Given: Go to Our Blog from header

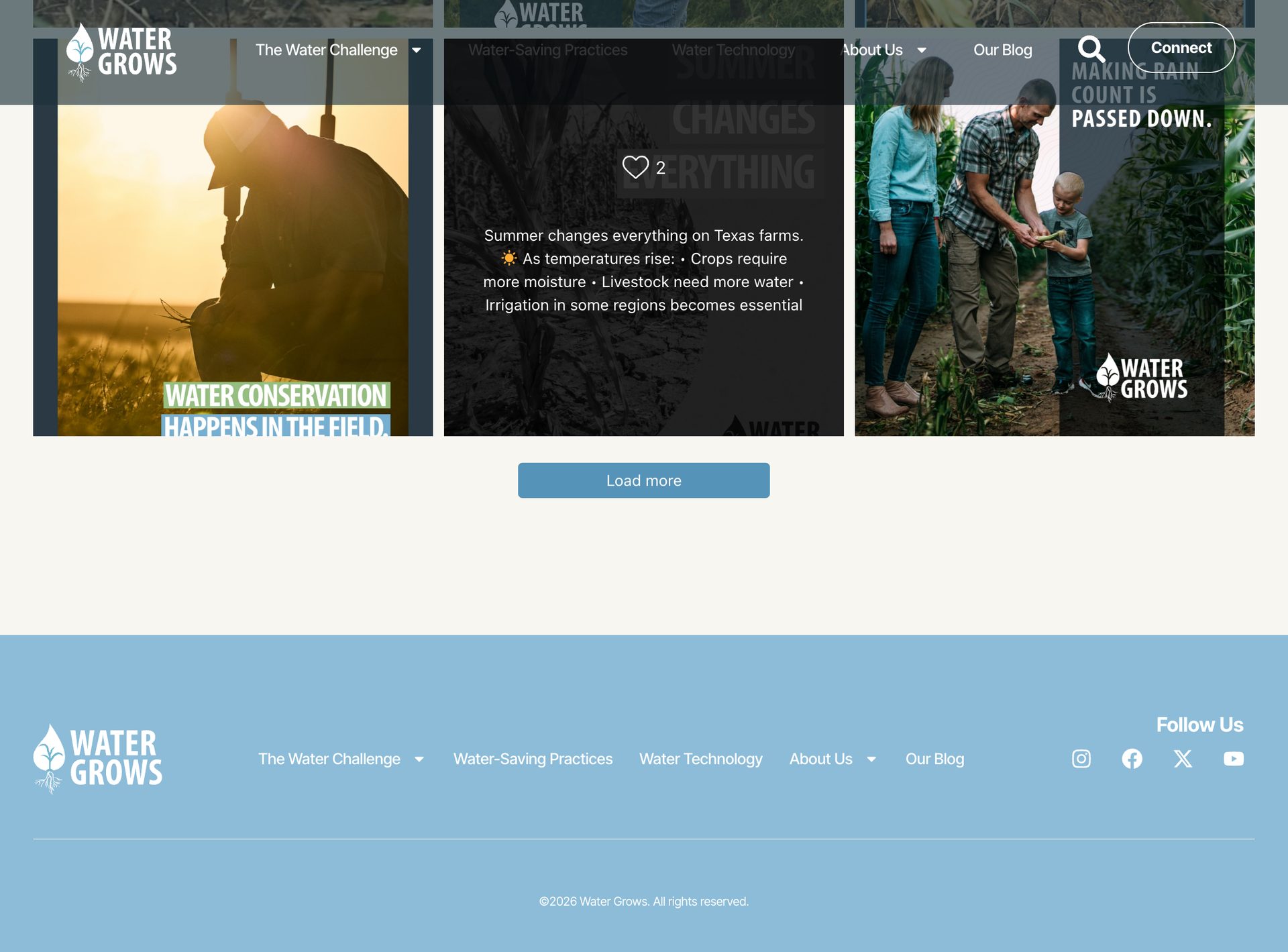Looking at the screenshot, I should point(1003,50).
